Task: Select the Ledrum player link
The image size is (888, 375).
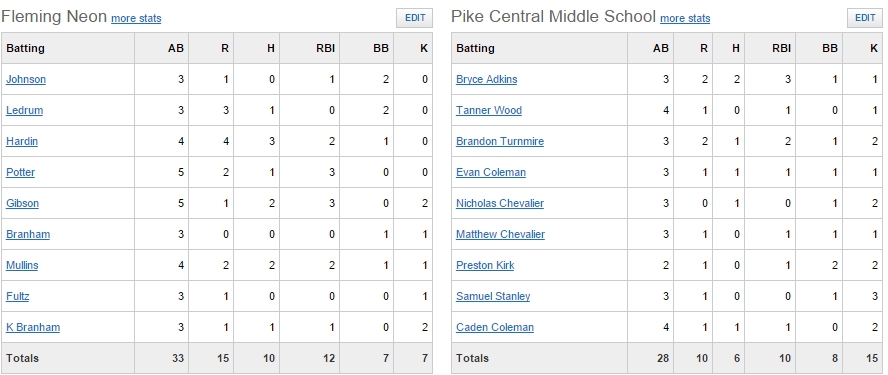Action: tap(24, 110)
